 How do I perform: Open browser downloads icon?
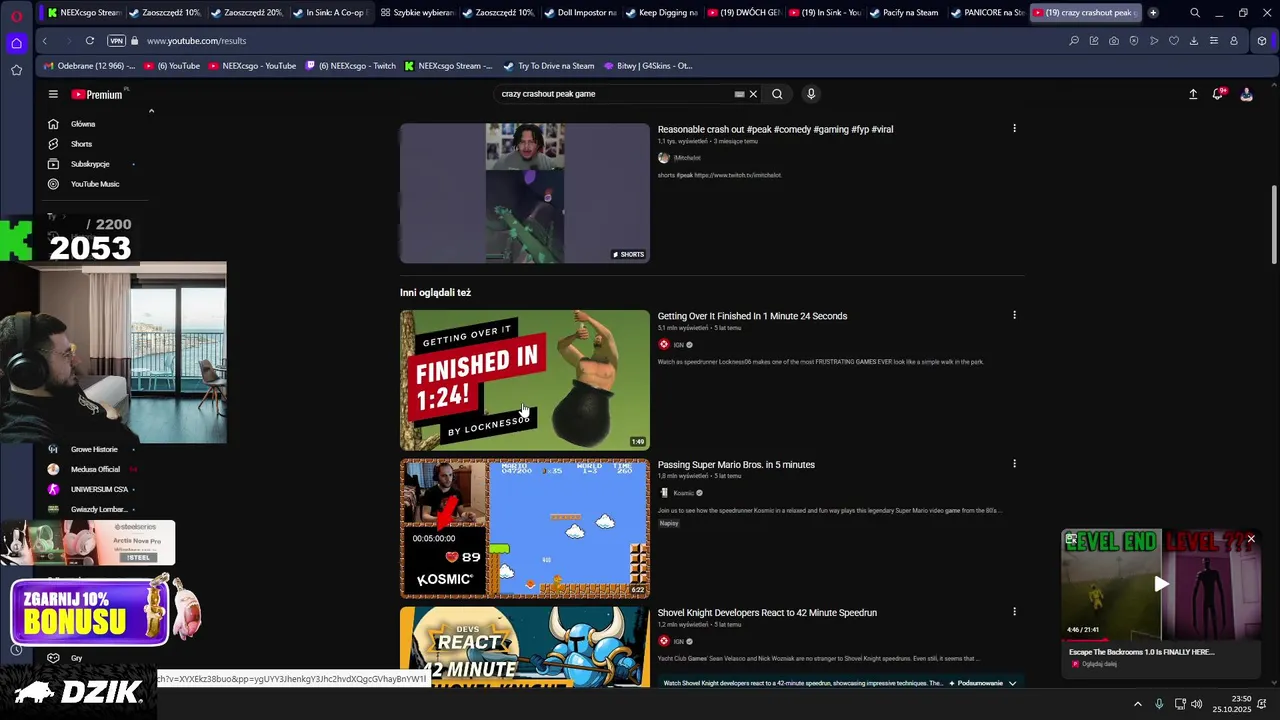pos(1194,41)
